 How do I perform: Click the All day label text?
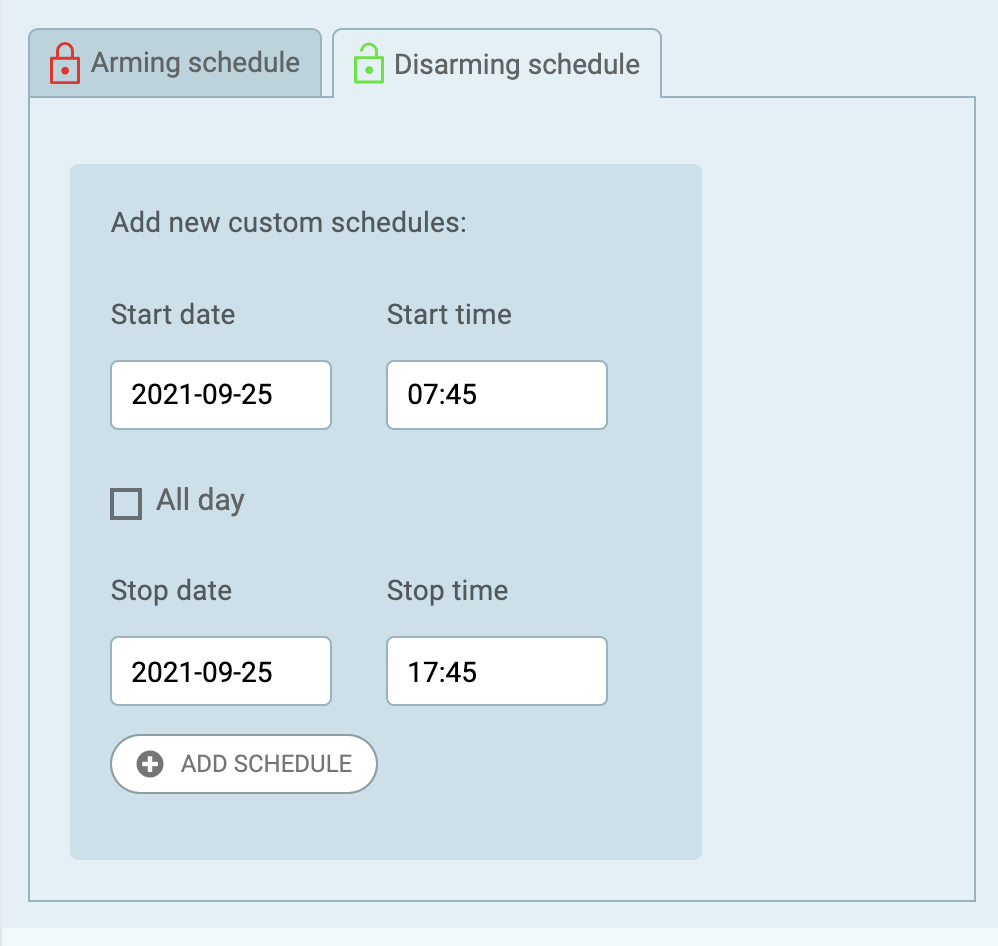click(200, 500)
